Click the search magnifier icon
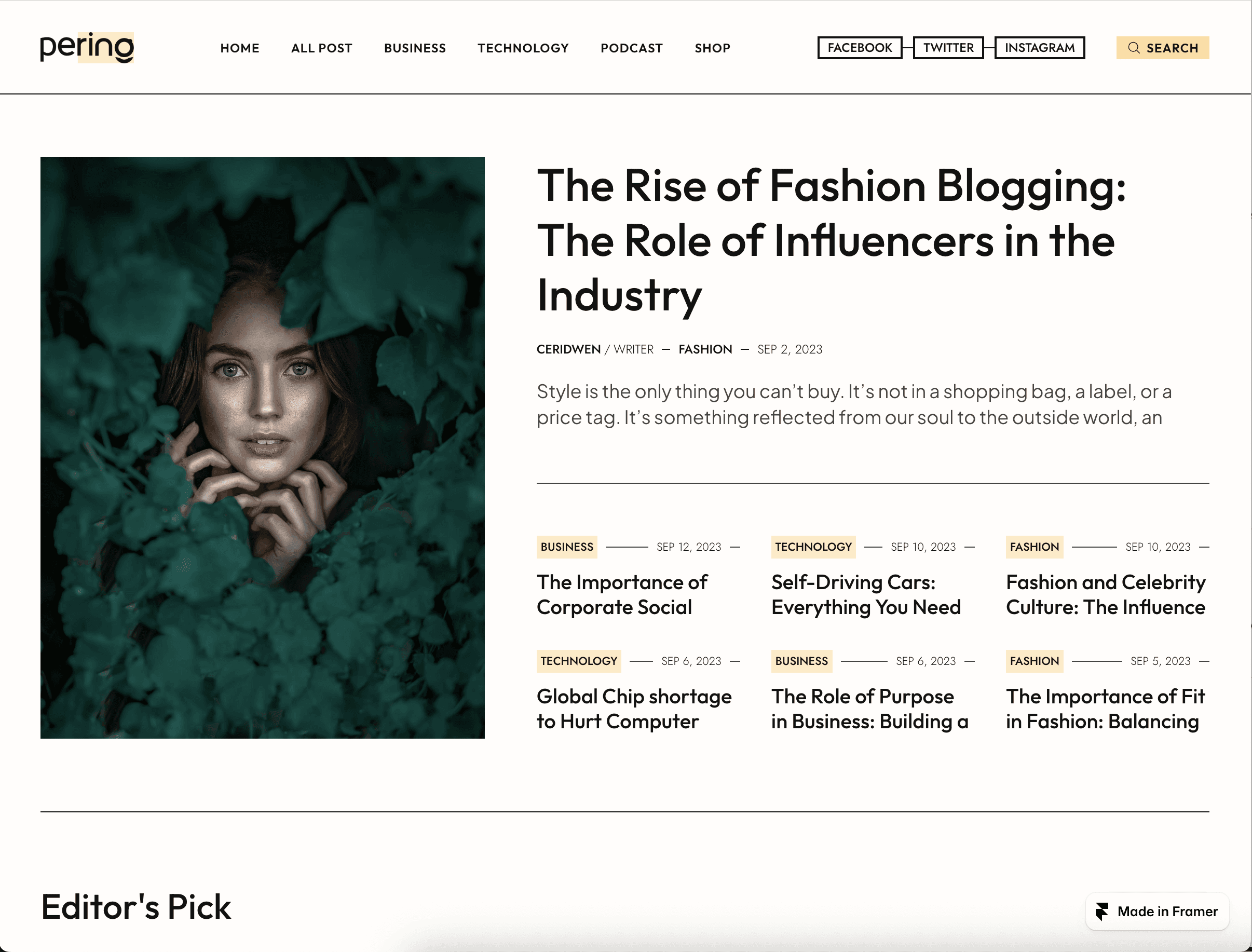Viewport: 1252px width, 952px height. (x=1134, y=48)
